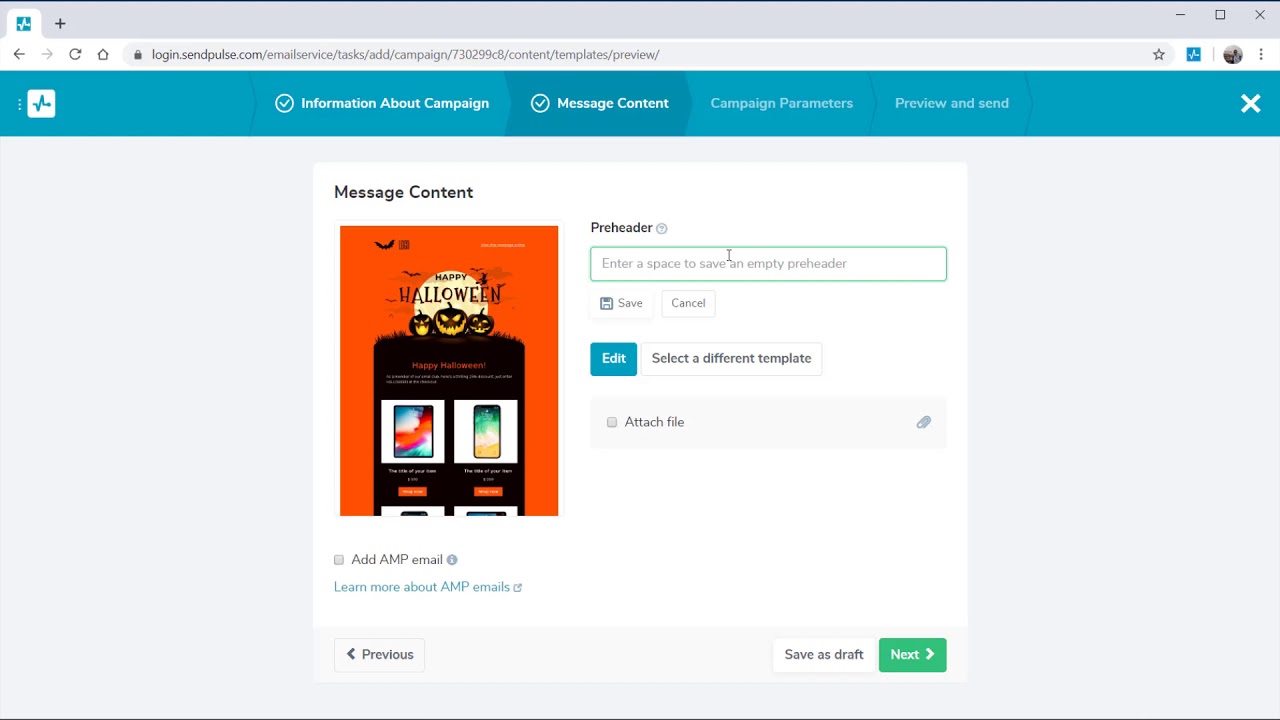The width and height of the screenshot is (1280, 720).
Task: Click the browser reload icon
Action: pyautogui.click(x=75, y=54)
